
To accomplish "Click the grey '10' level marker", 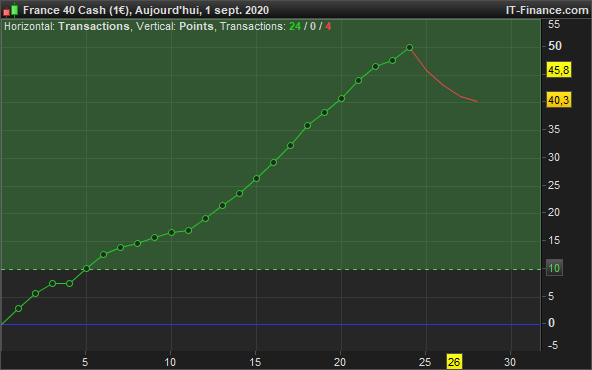I will coord(554,268).
